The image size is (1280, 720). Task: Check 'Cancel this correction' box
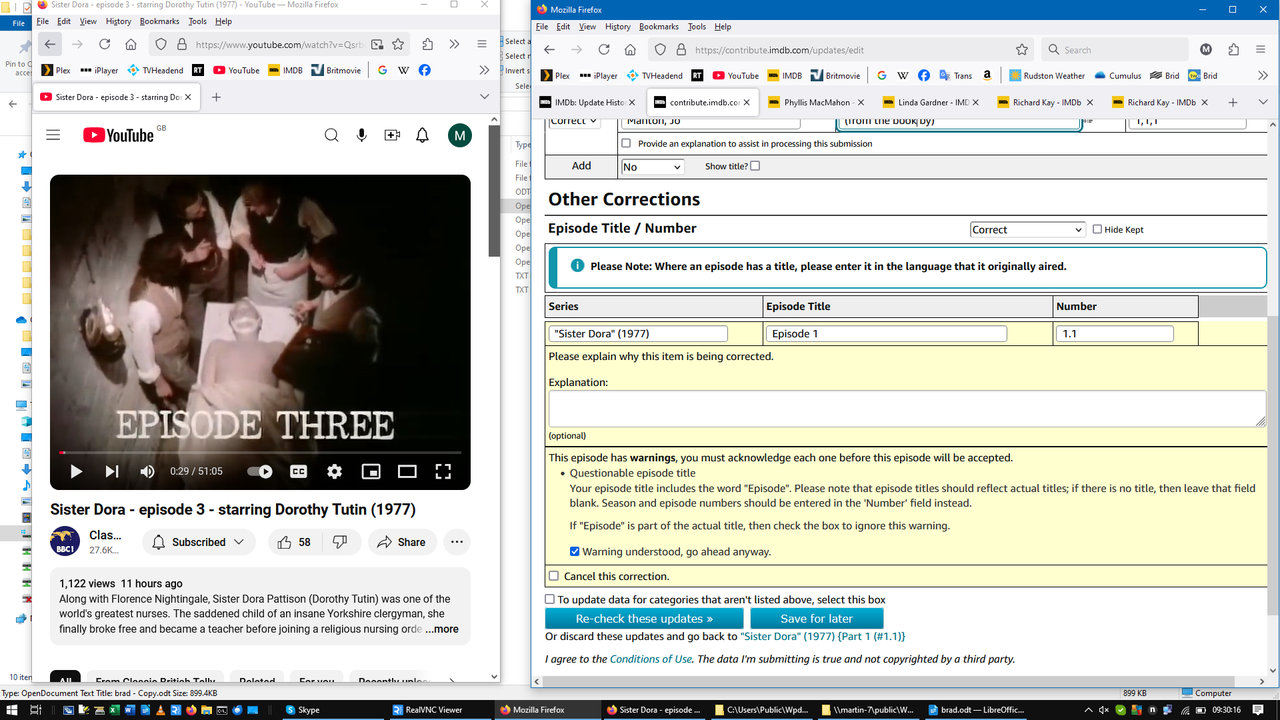click(x=554, y=576)
